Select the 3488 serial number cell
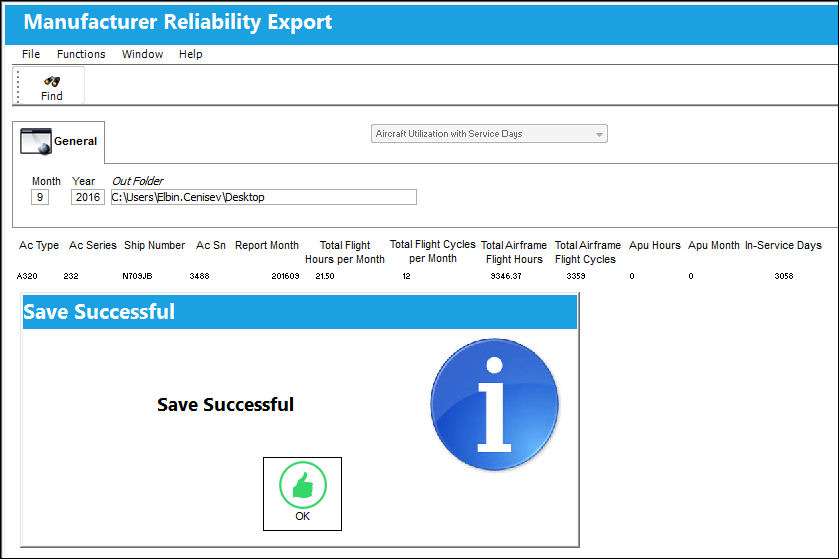This screenshot has width=839, height=559. [x=200, y=276]
